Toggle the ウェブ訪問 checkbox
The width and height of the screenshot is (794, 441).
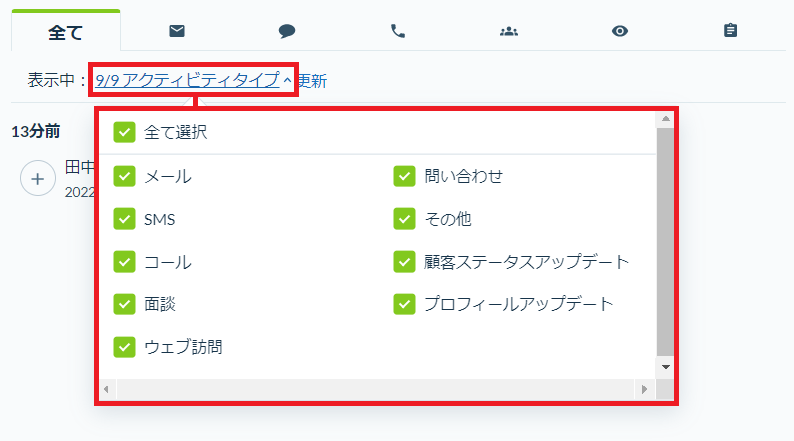(124, 347)
